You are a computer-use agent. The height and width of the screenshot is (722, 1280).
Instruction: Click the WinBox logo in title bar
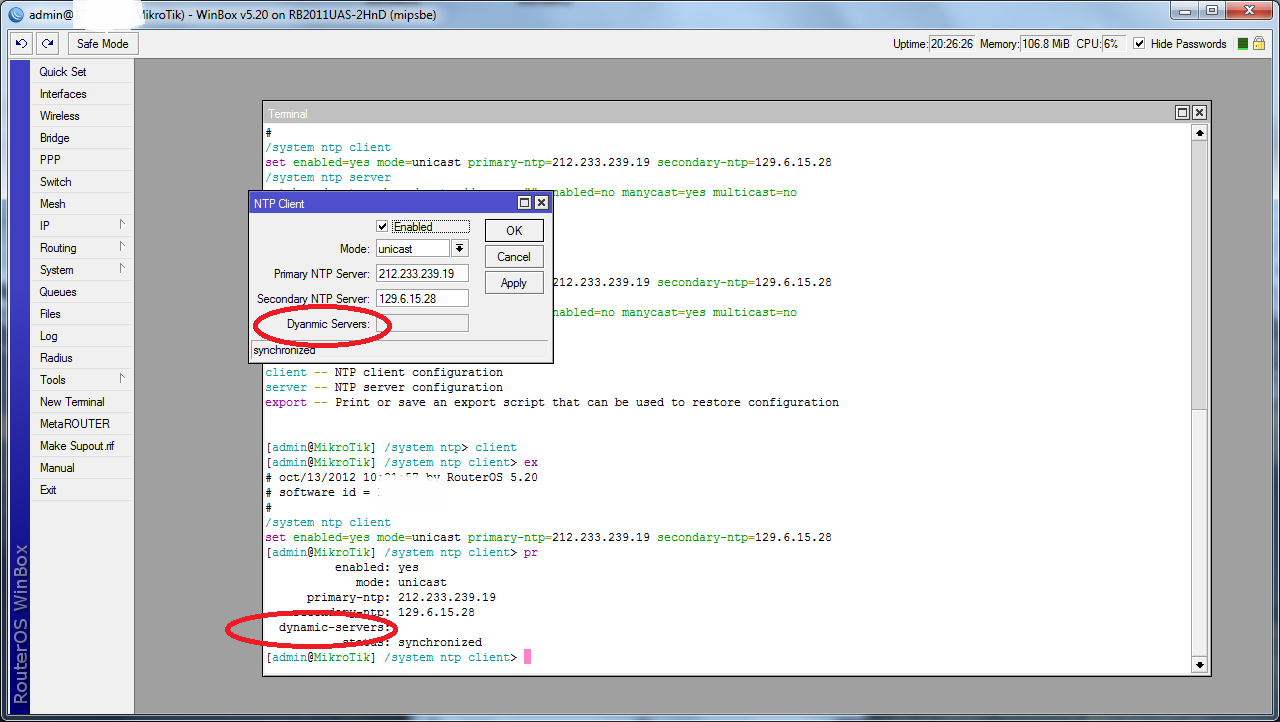point(15,15)
